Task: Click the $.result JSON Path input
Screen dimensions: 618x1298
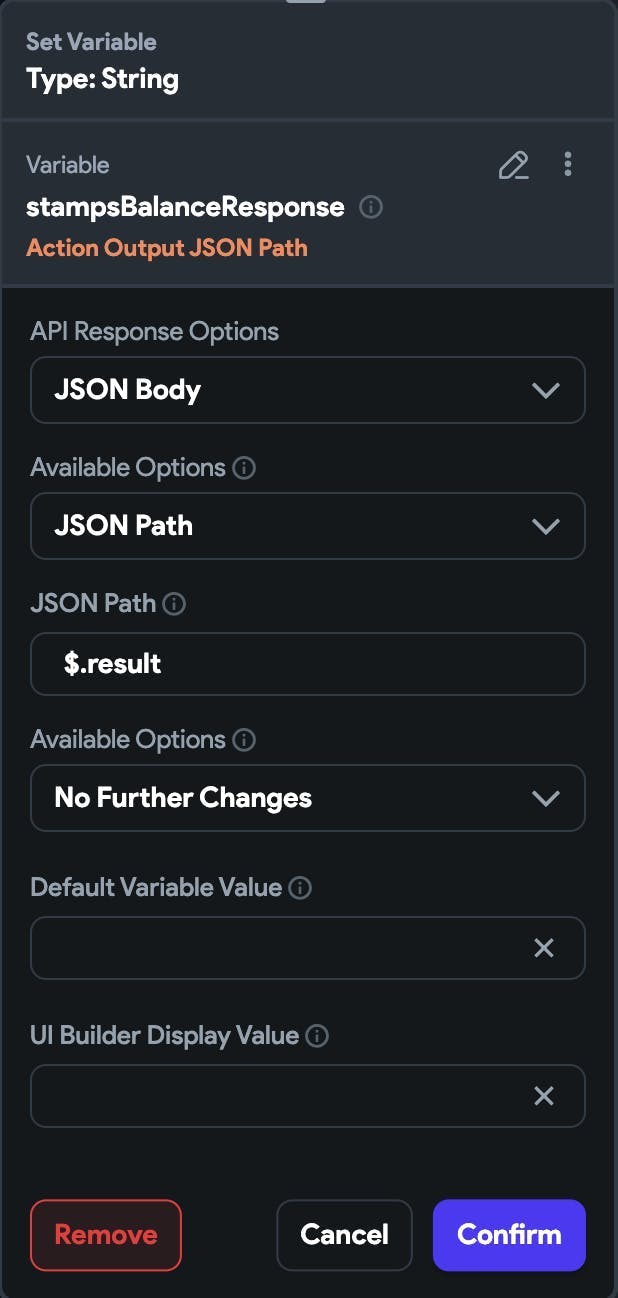Action: pyautogui.click(x=308, y=663)
